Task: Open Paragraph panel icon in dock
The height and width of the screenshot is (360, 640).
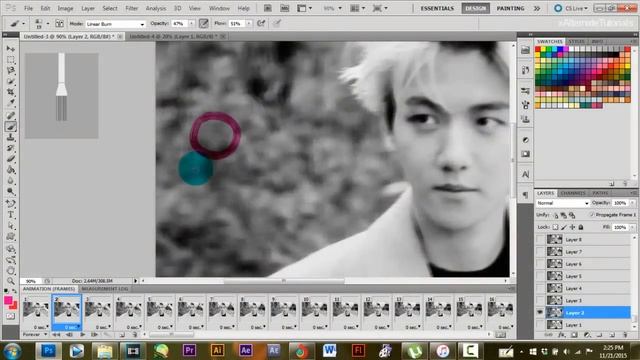Action: 525,195
